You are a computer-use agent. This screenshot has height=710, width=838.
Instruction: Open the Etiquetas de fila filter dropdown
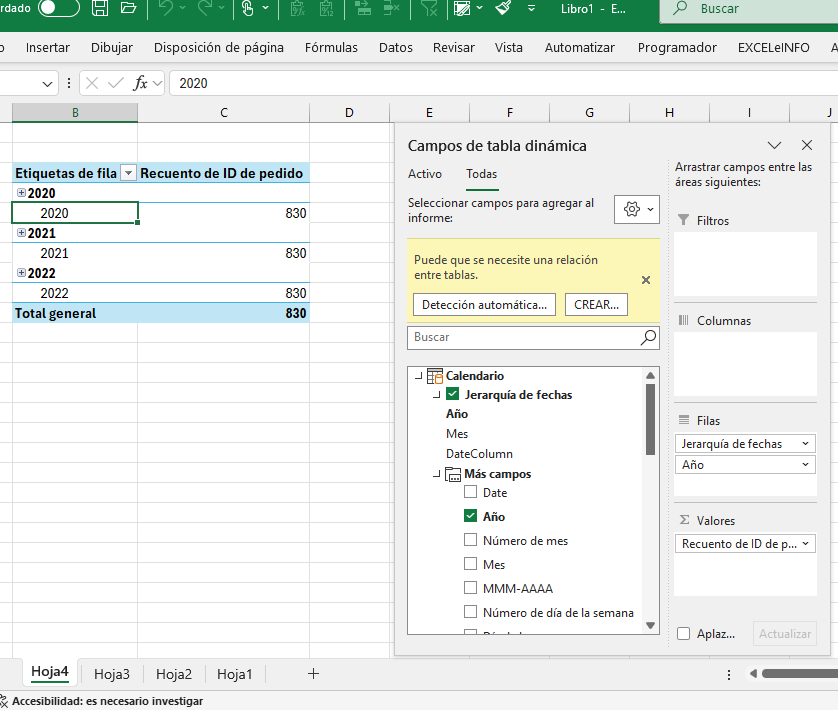128,173
